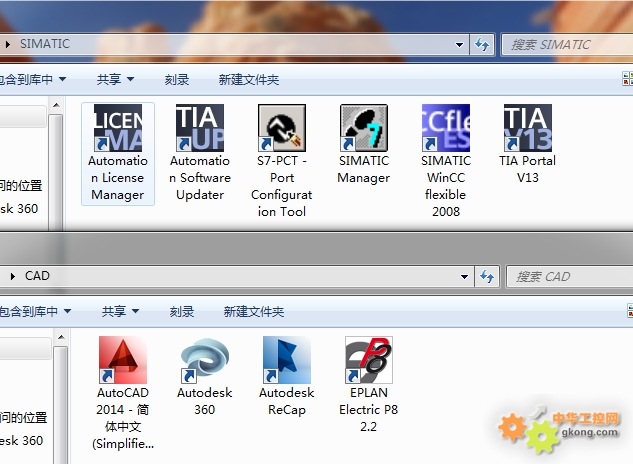The width and height of the screenshot is (633, 464).
Task: Open 共享 dropdown in CAD window
Action: click(x=120, y=311)
